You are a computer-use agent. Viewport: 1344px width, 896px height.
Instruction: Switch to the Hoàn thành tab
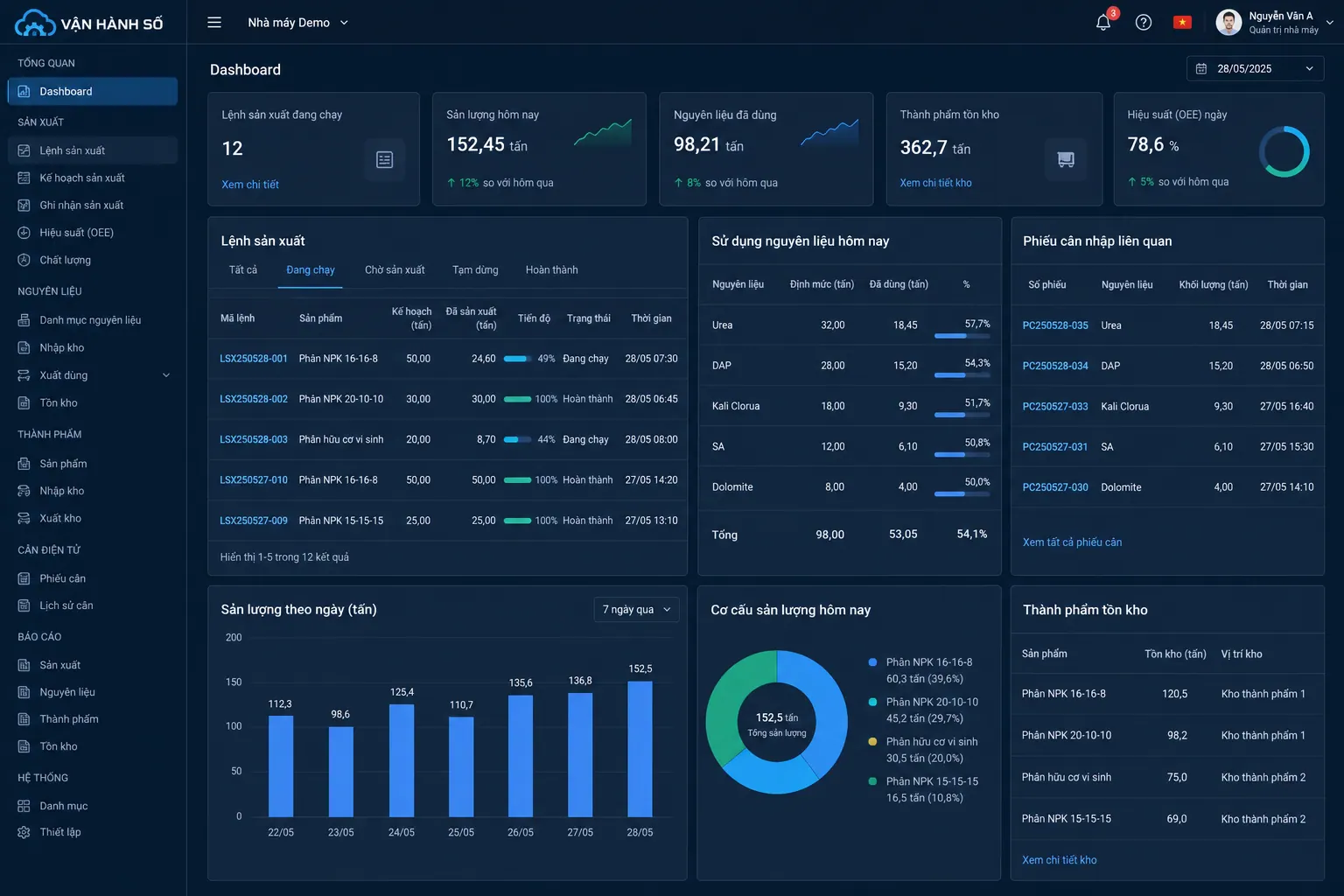click(x=551, y=269)
